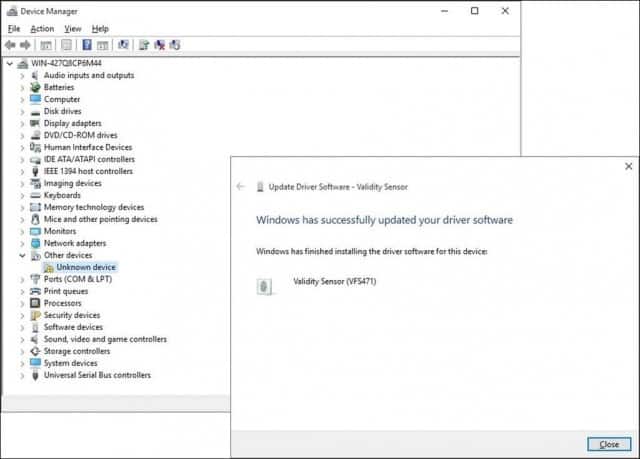Select the Unknown device label
Image resolution: width=640 pixels, height=459 pixels.
point(86,267)
